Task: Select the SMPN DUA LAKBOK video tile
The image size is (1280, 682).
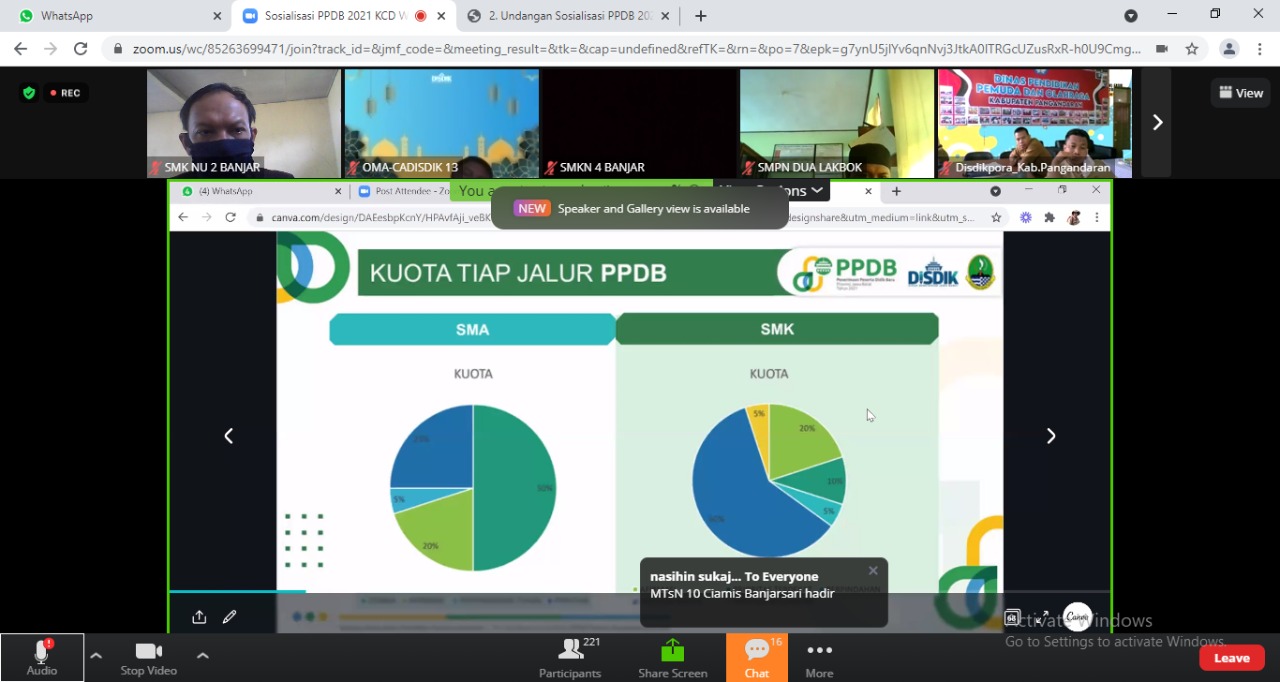Action: point(837,123)
